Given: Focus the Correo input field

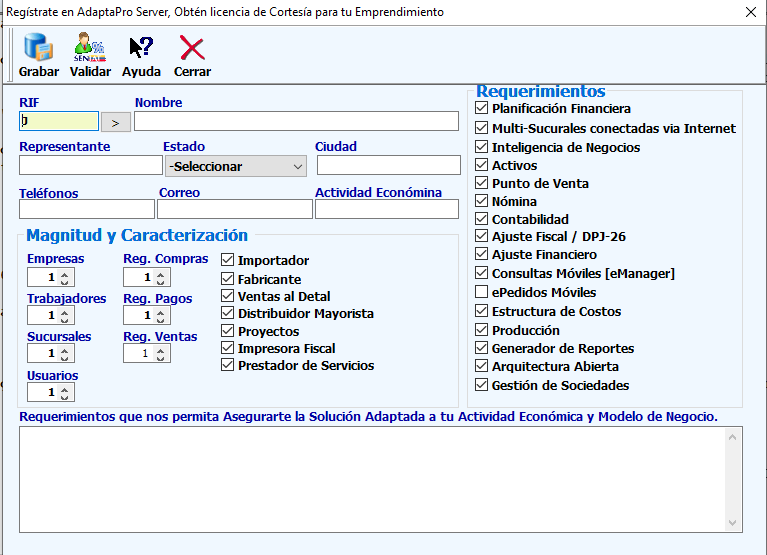Looking at the screenshot, I should click(234, 209).
